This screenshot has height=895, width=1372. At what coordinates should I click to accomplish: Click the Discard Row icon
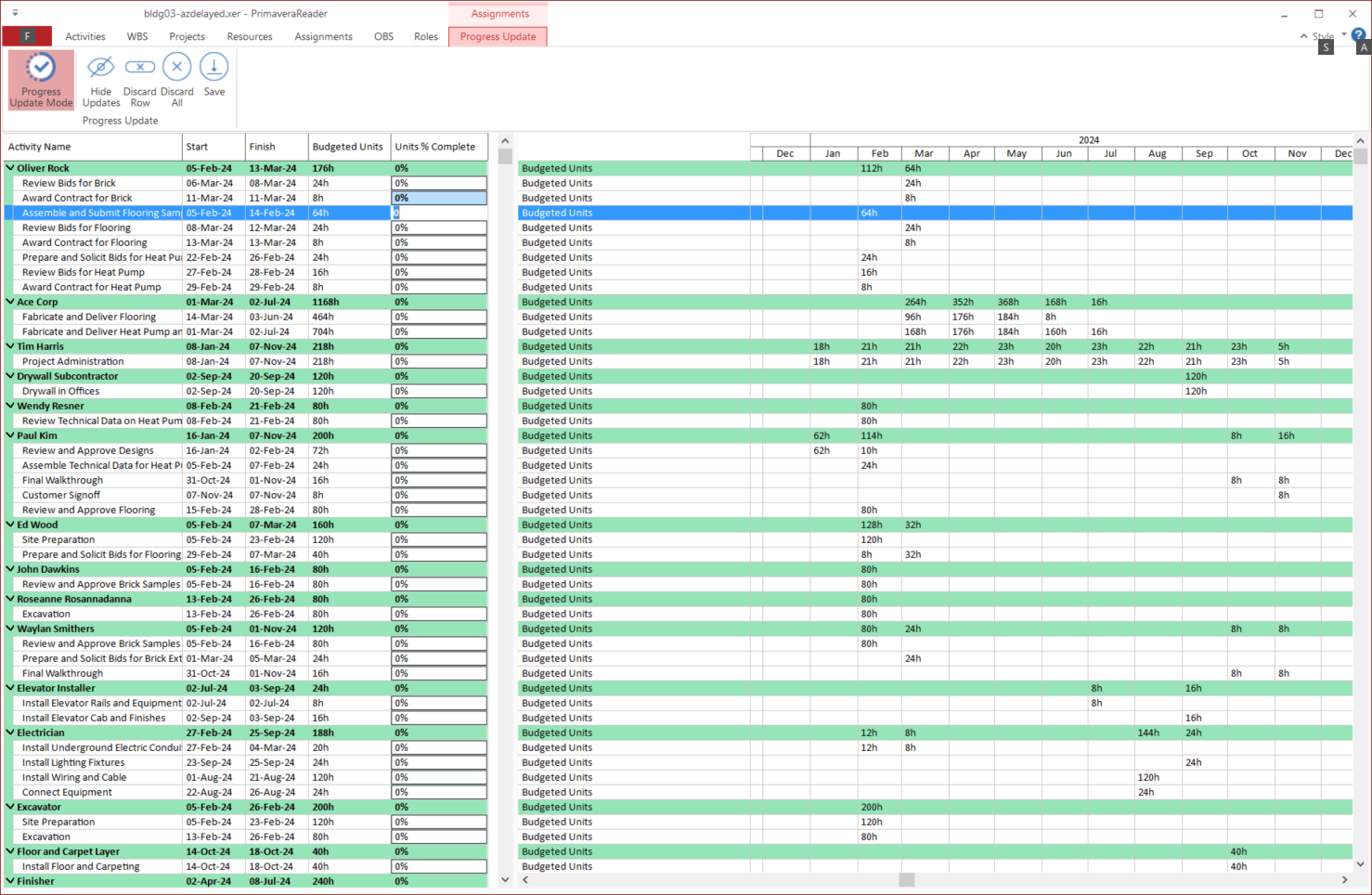point(140,68)
